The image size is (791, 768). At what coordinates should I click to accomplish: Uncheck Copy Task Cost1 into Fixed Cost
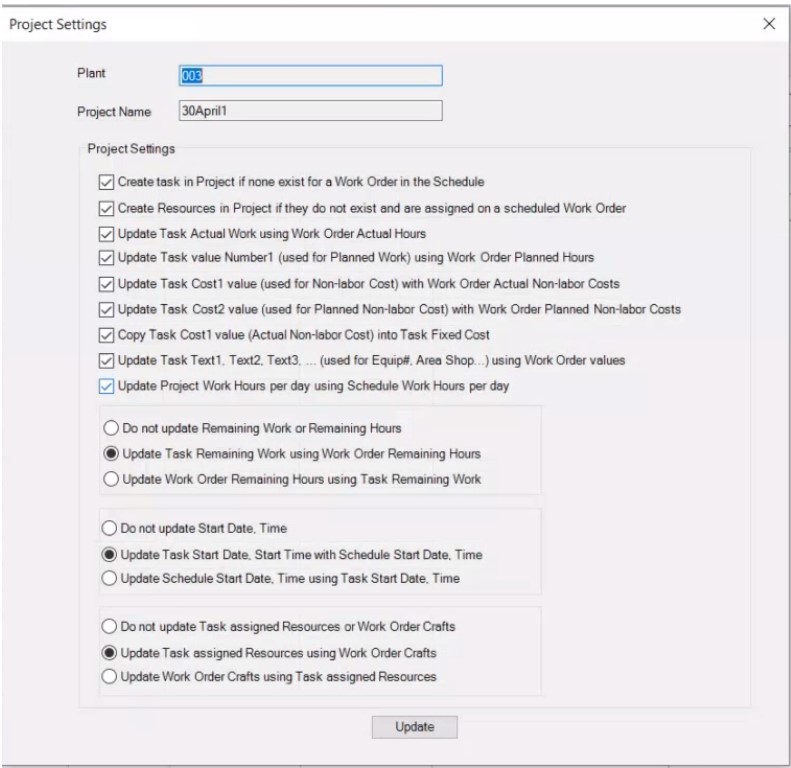click(107, 335)
